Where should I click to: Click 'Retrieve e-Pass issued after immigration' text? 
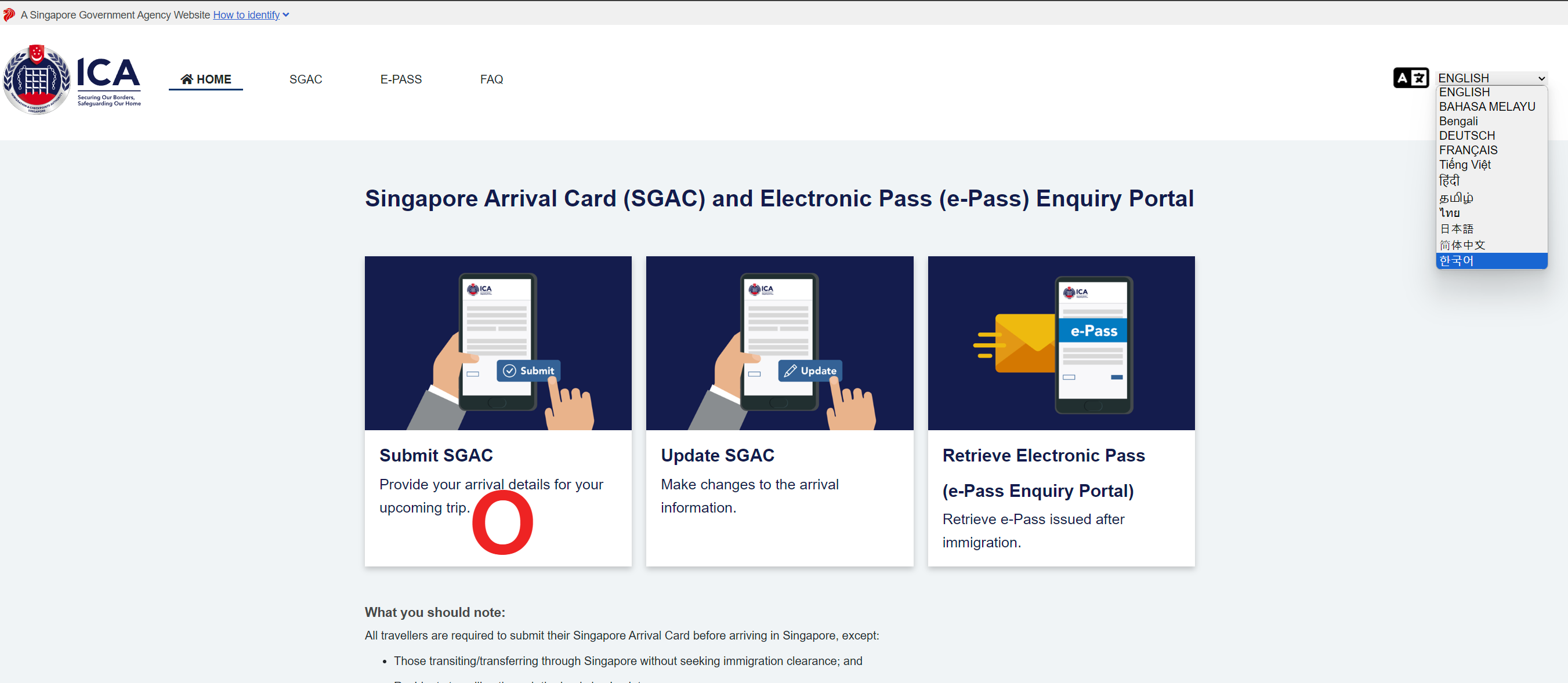point(1033,531)
